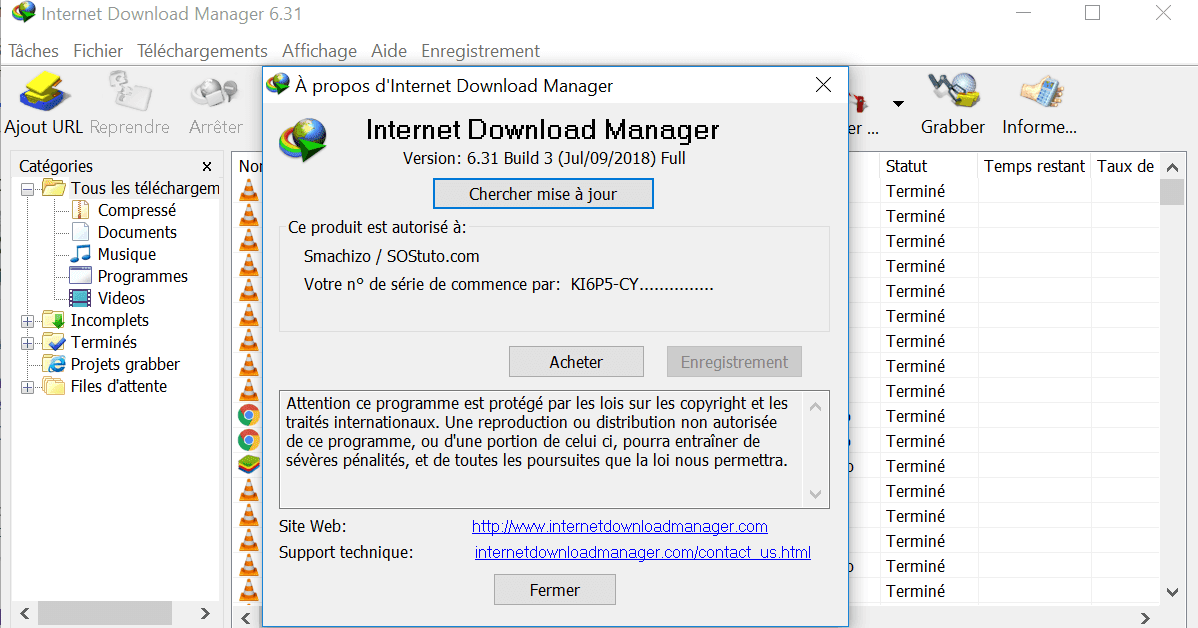Open the Affichage menu

(319, 51)
